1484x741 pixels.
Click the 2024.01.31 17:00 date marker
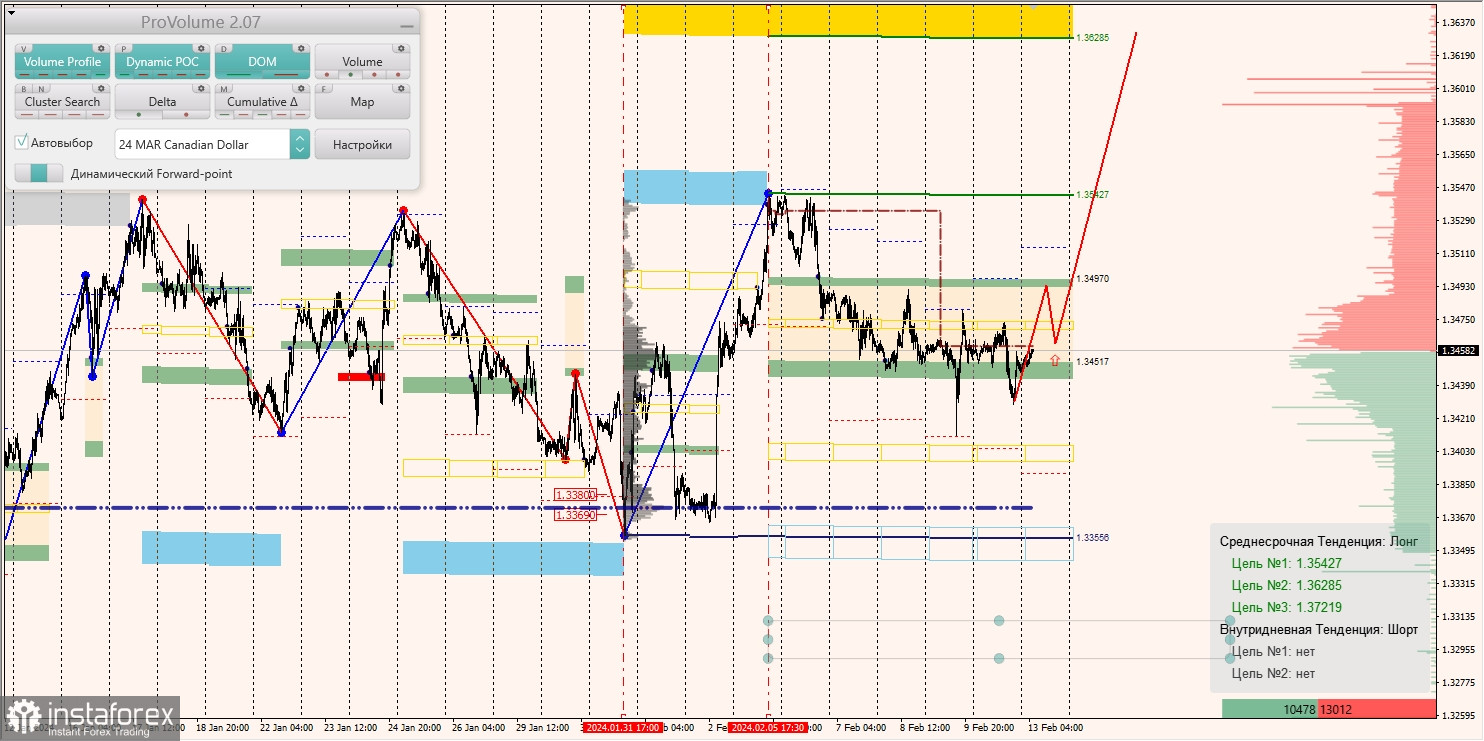click(622, 727)
